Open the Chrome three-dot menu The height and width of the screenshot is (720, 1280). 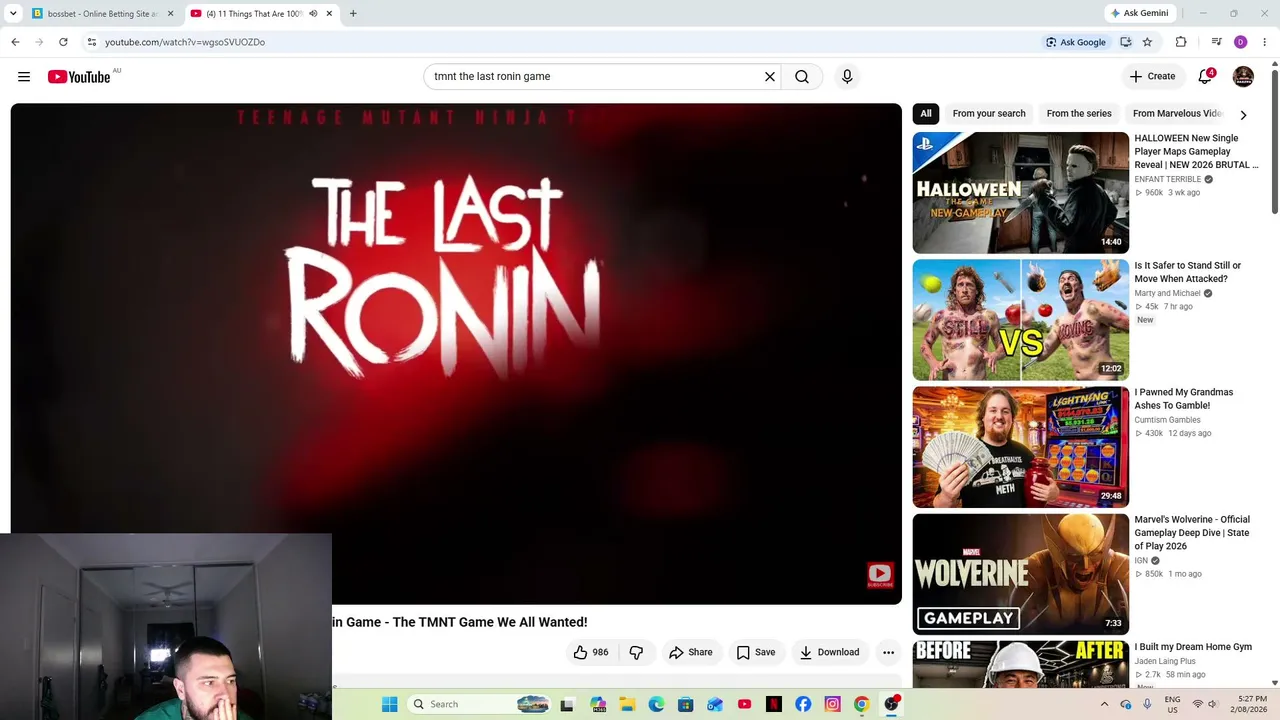1265,42
